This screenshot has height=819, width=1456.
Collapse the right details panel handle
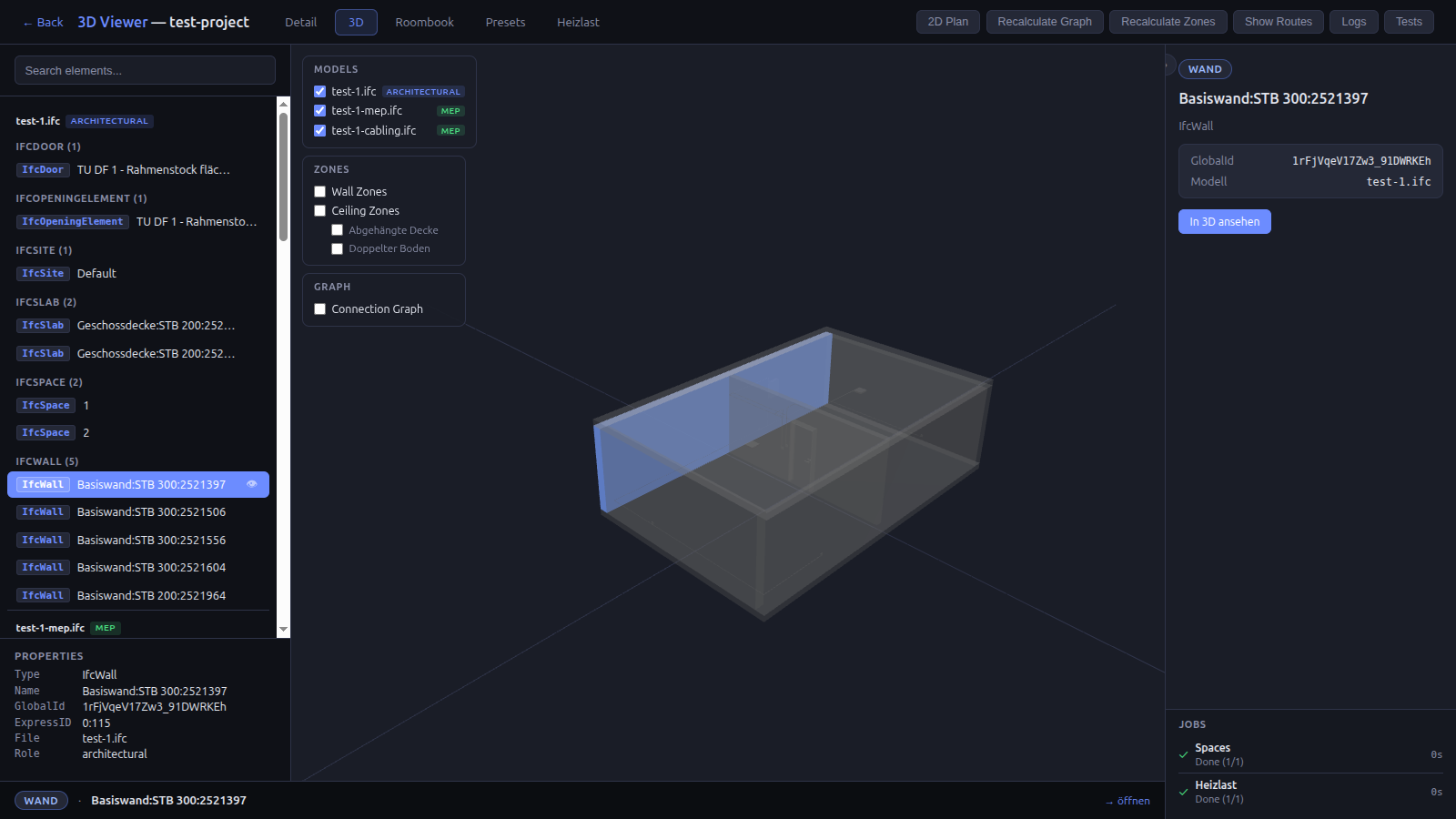point(1168,66)
